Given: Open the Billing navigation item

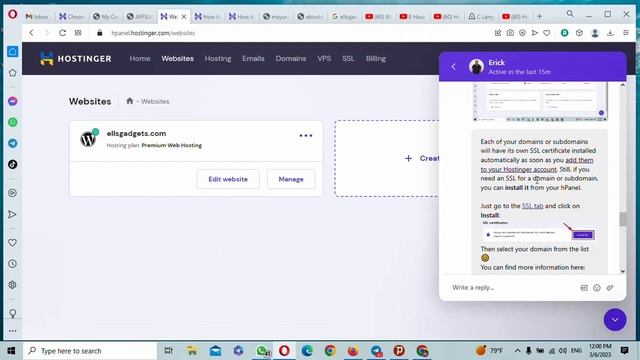Looking at the screenshot, I should (x=376, y=59).
